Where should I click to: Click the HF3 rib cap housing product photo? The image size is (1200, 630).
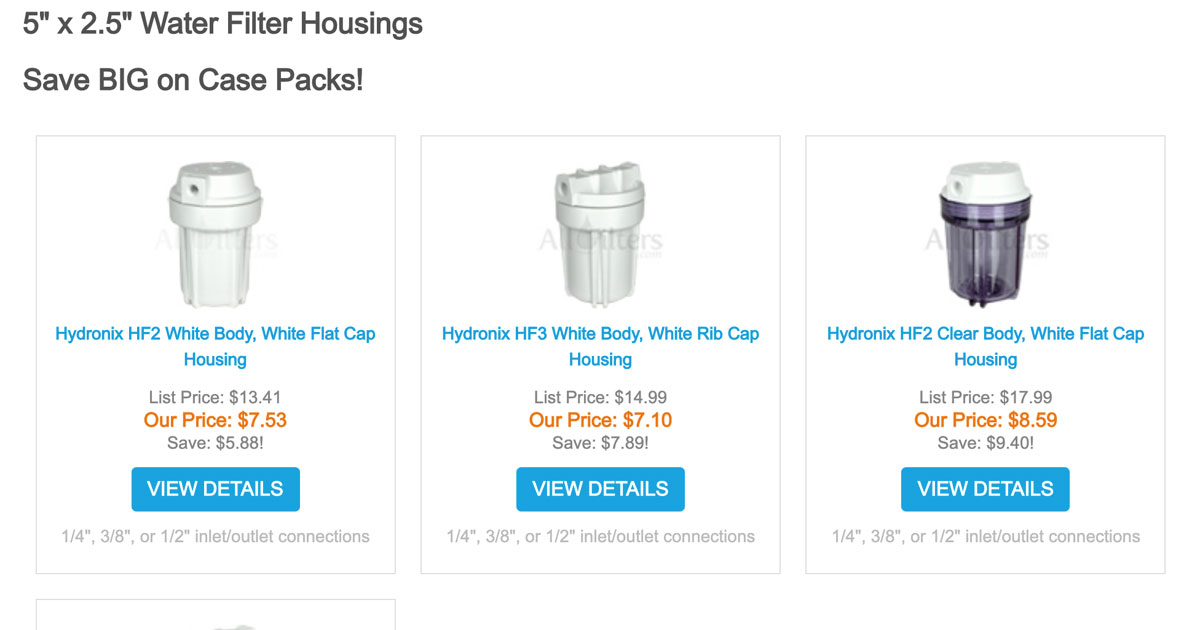(600, 225)
